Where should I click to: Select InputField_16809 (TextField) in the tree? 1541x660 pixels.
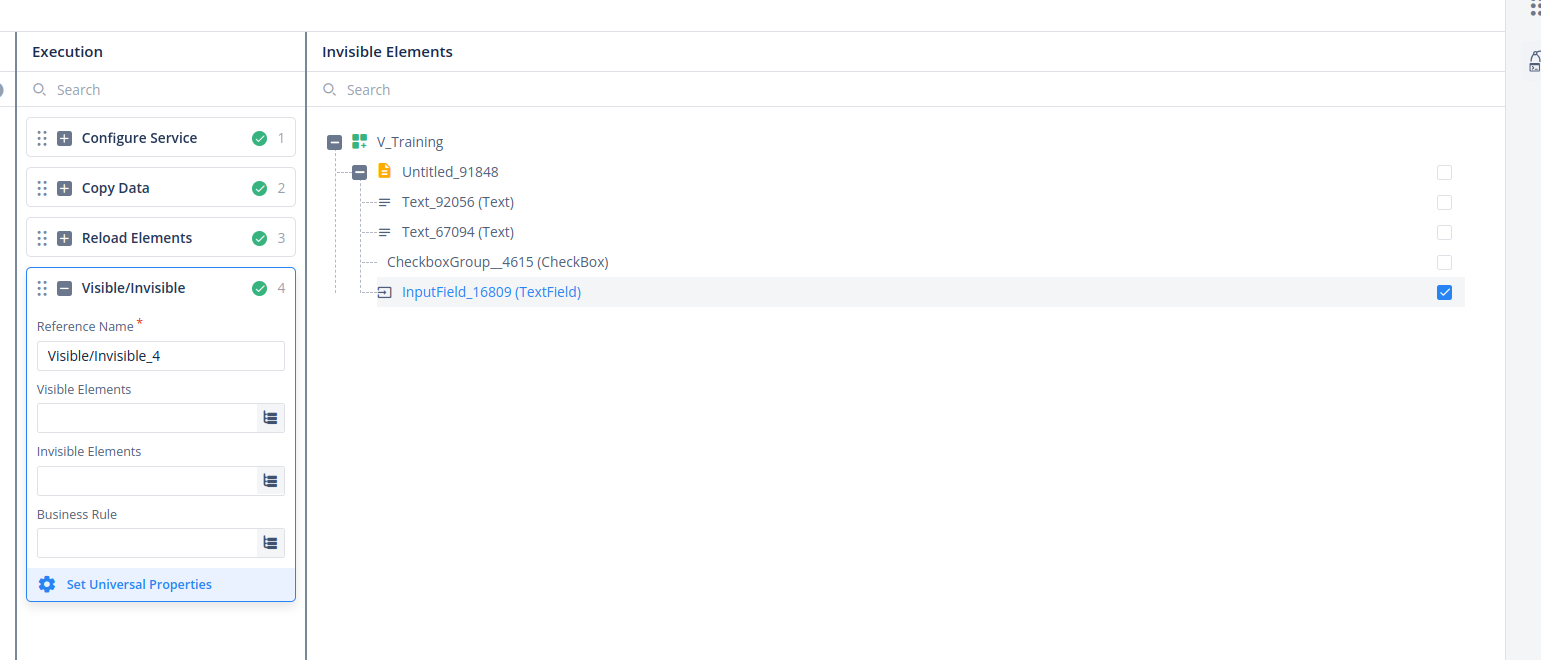[491, 292]
